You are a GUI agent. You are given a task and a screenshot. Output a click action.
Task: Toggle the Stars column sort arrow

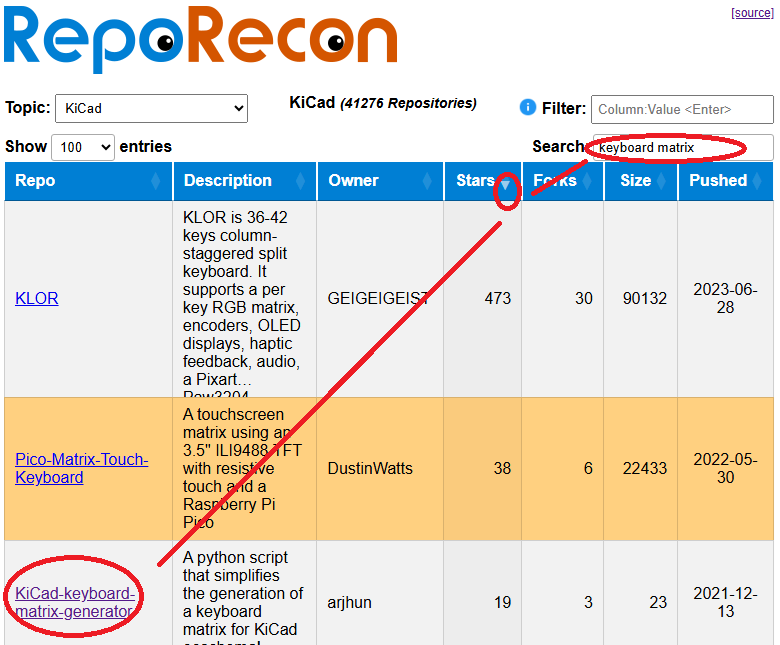click(x=507, y=183)
